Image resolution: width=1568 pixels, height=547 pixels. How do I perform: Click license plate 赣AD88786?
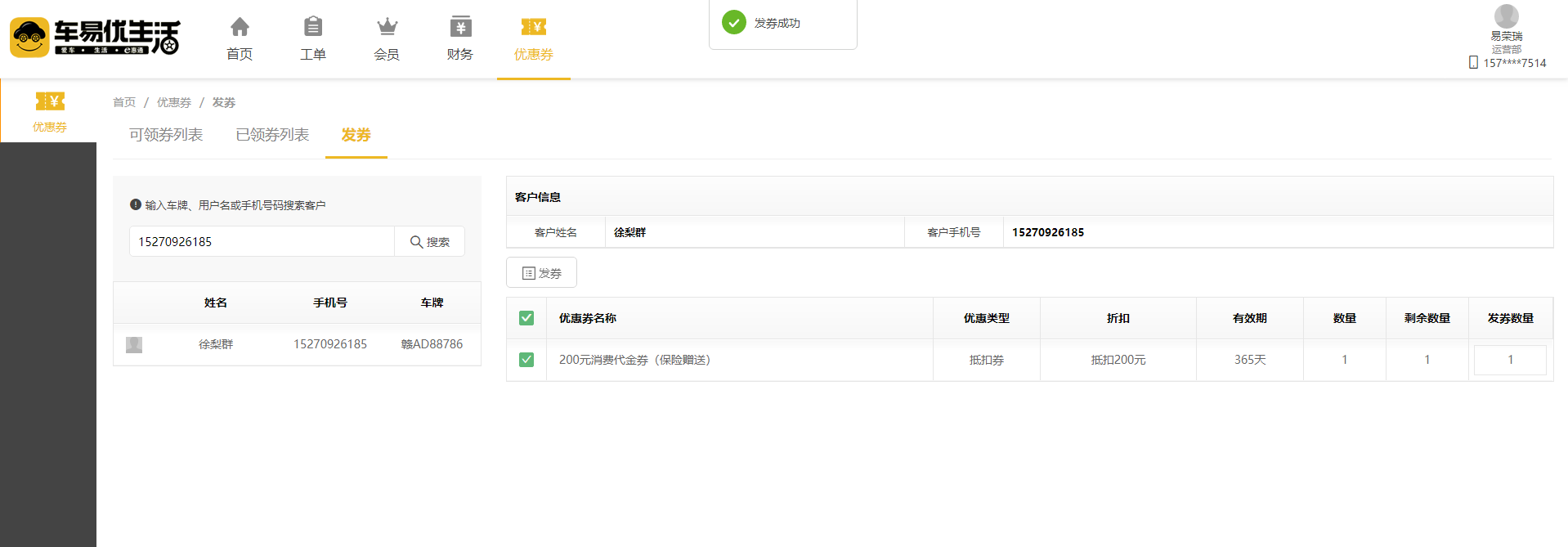(432, 344)
